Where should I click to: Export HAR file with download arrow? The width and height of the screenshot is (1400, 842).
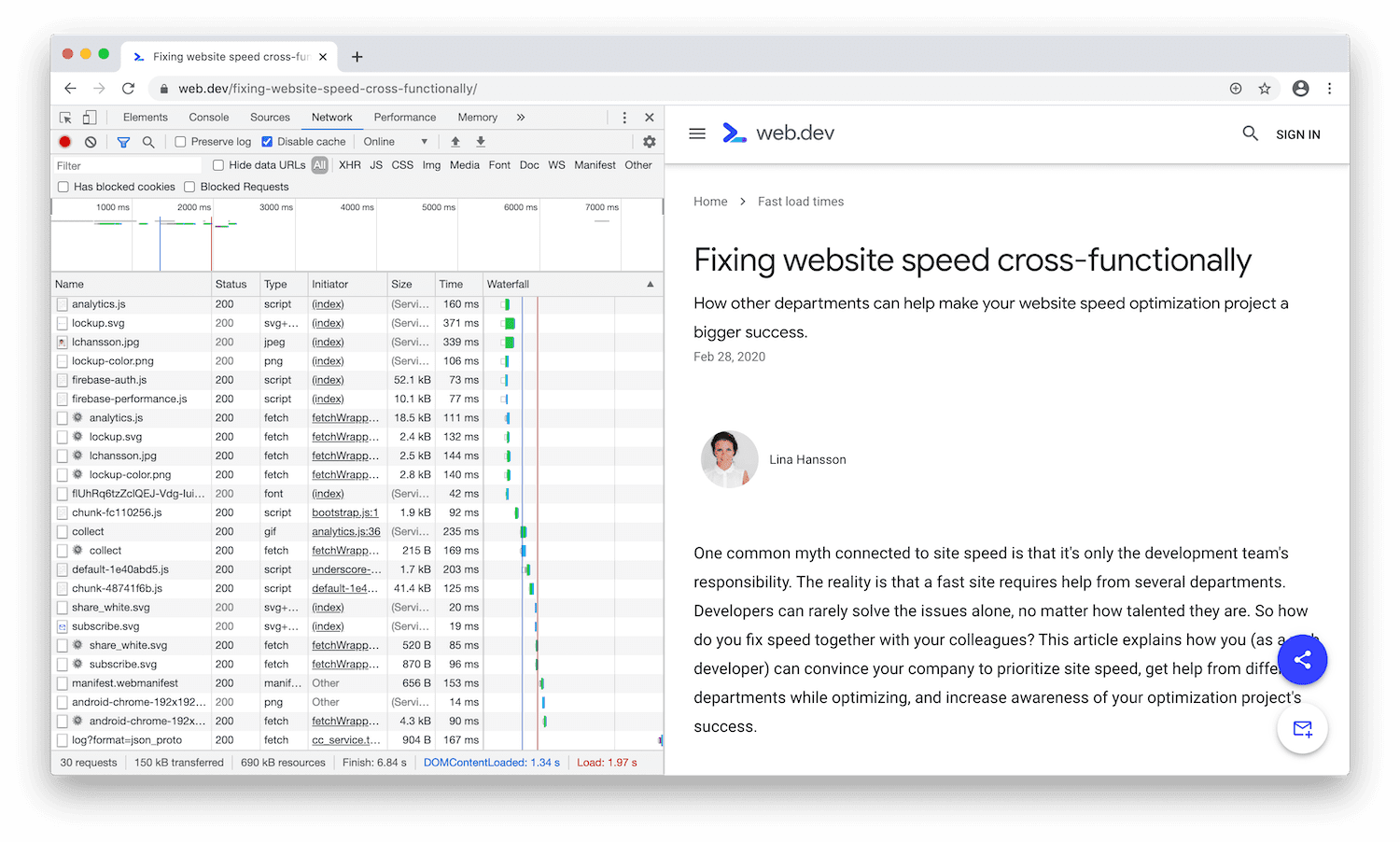[x=480, y=141]
